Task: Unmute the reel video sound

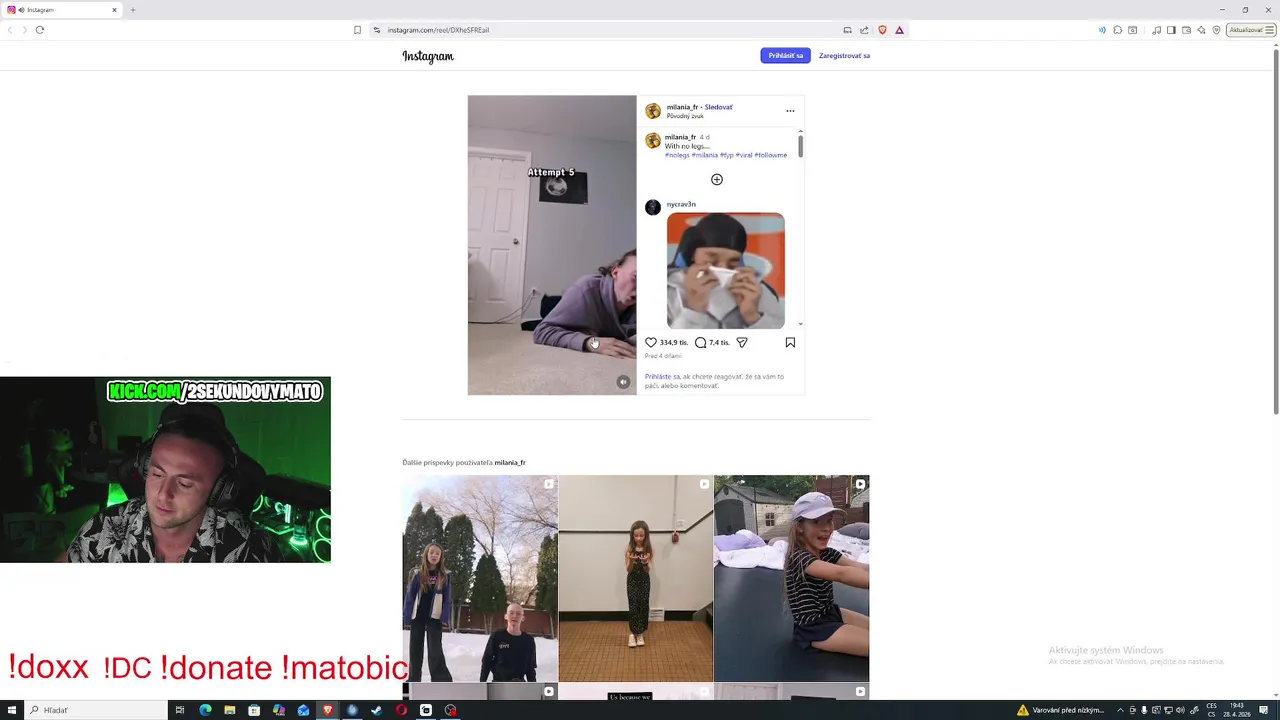Action: point(623,382)
